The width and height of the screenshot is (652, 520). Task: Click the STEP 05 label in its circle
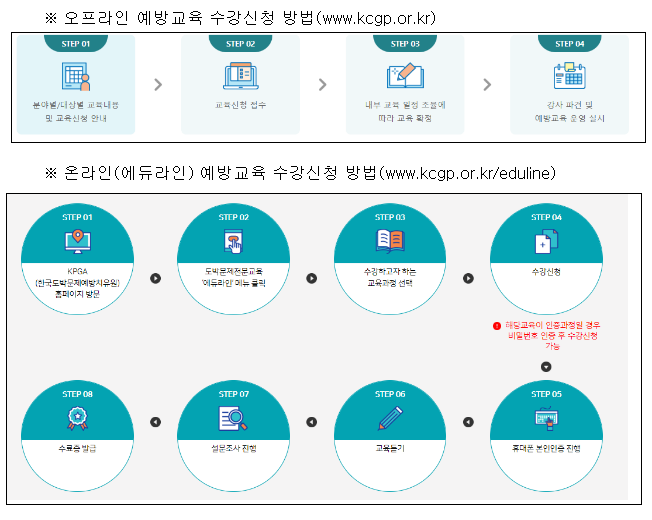pos(546,394)
